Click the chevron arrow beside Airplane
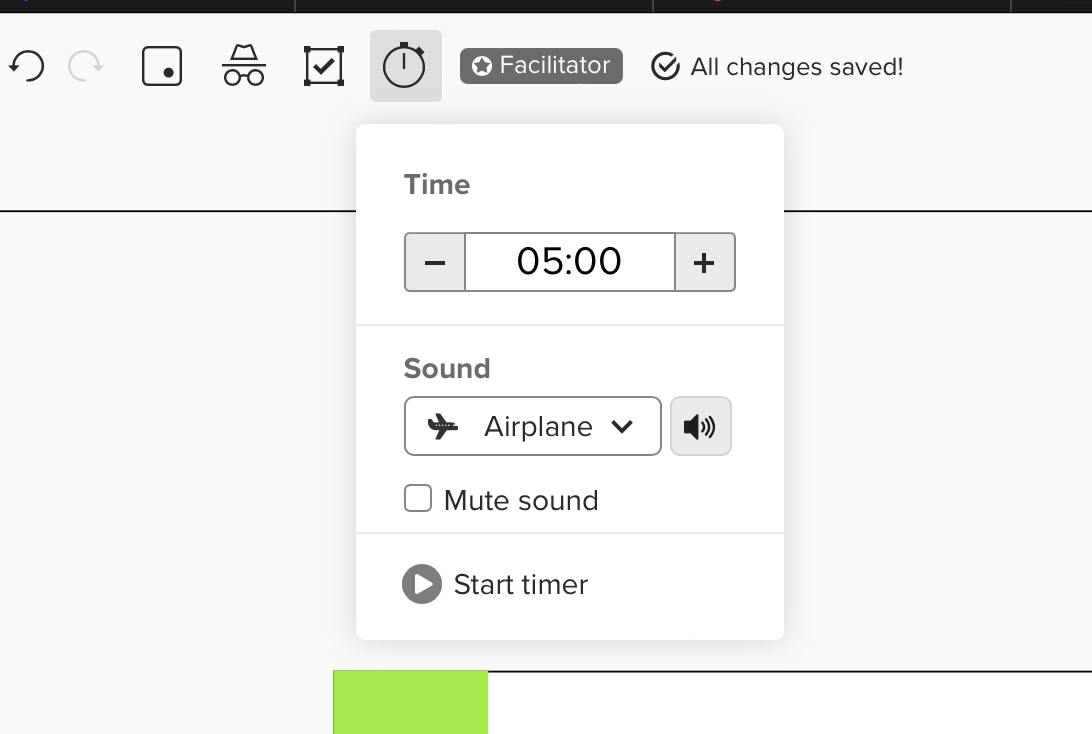This screenshot has height=734, width=1092. [622, 427]
